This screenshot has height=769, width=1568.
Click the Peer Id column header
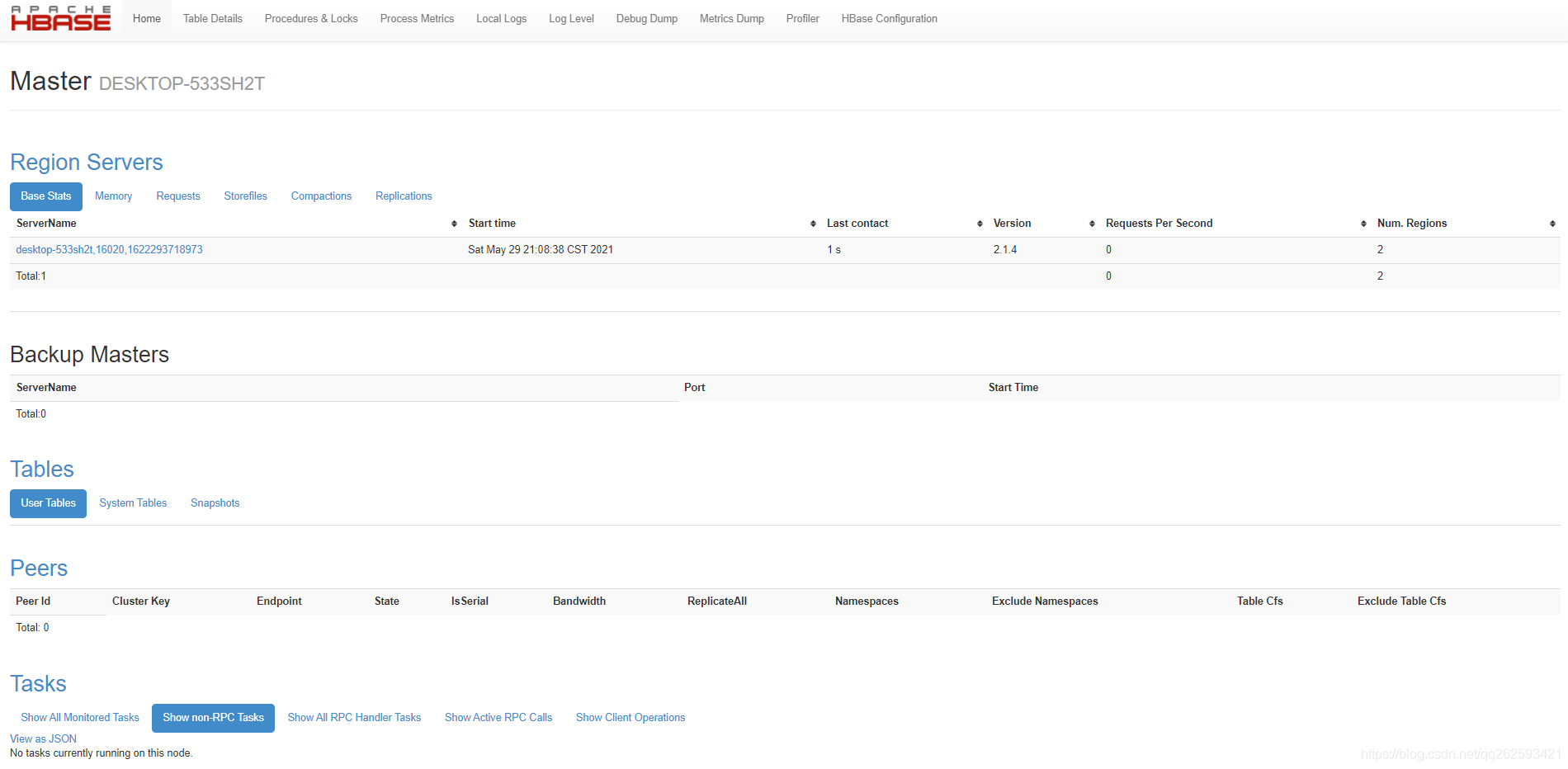33,602
